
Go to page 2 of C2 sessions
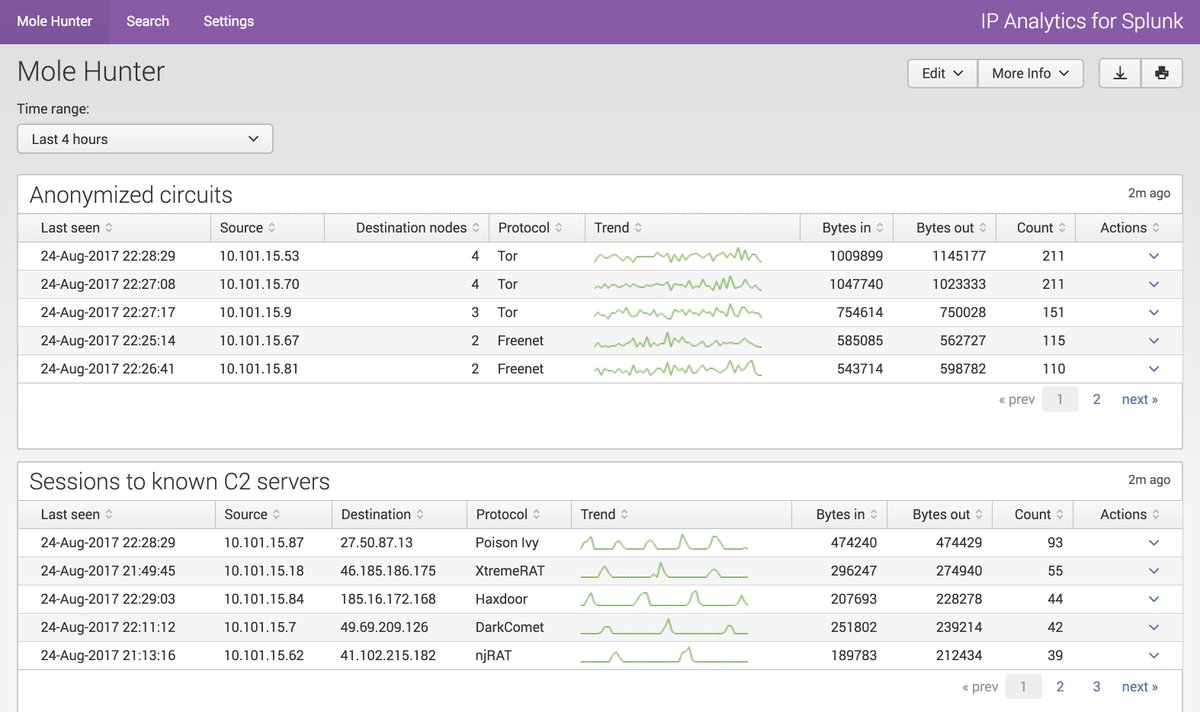point(1060,686)
